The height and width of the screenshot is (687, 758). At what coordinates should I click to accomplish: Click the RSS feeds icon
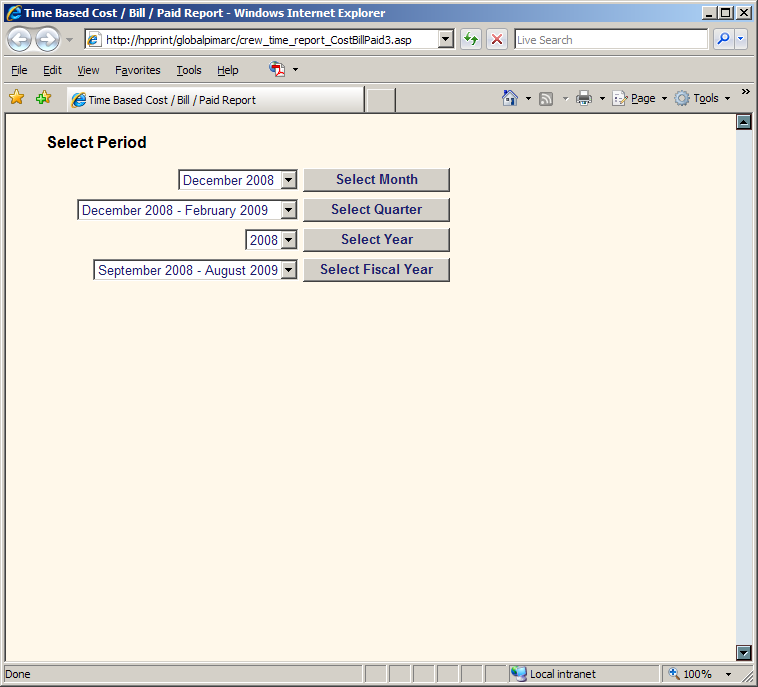tap(546, 98)
